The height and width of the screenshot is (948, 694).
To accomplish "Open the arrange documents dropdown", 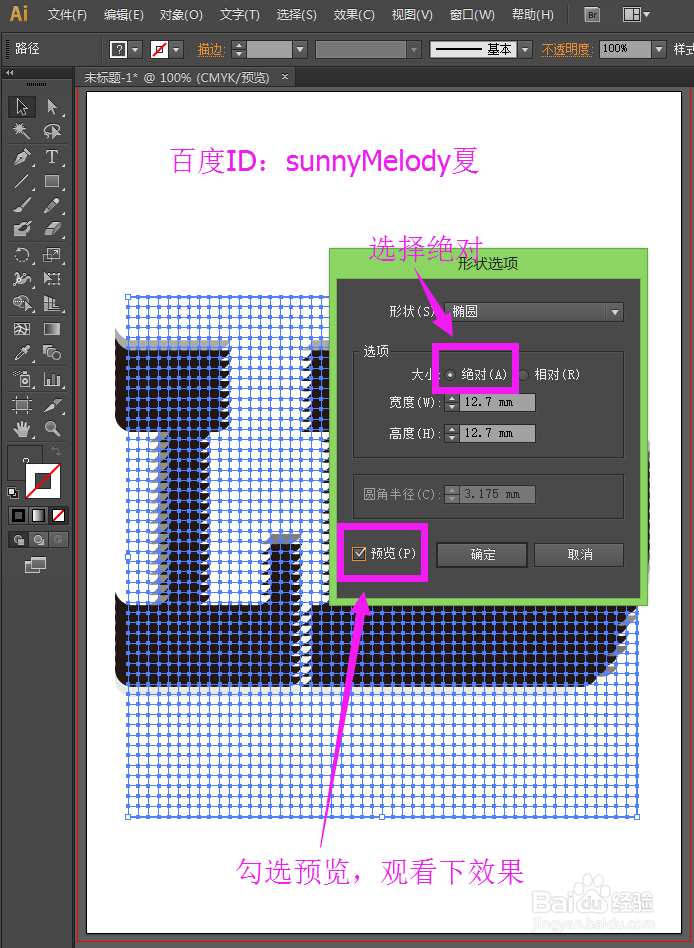I will (636, 15).
